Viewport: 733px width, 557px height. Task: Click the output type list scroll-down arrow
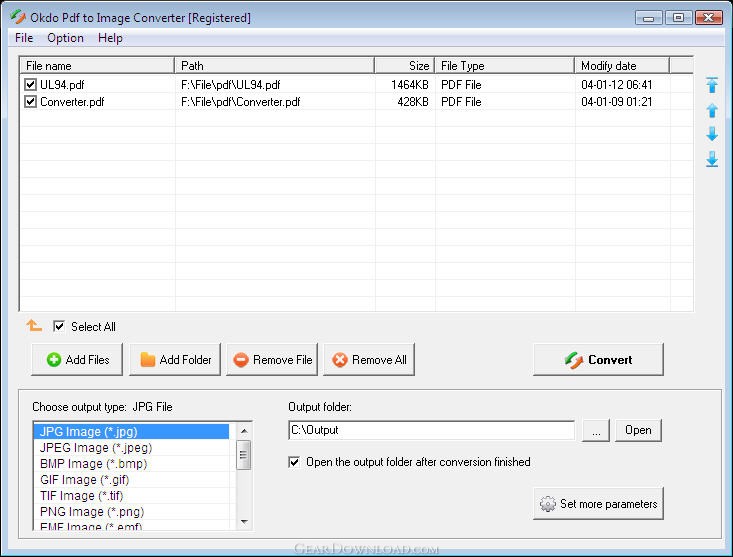(244, 521)
